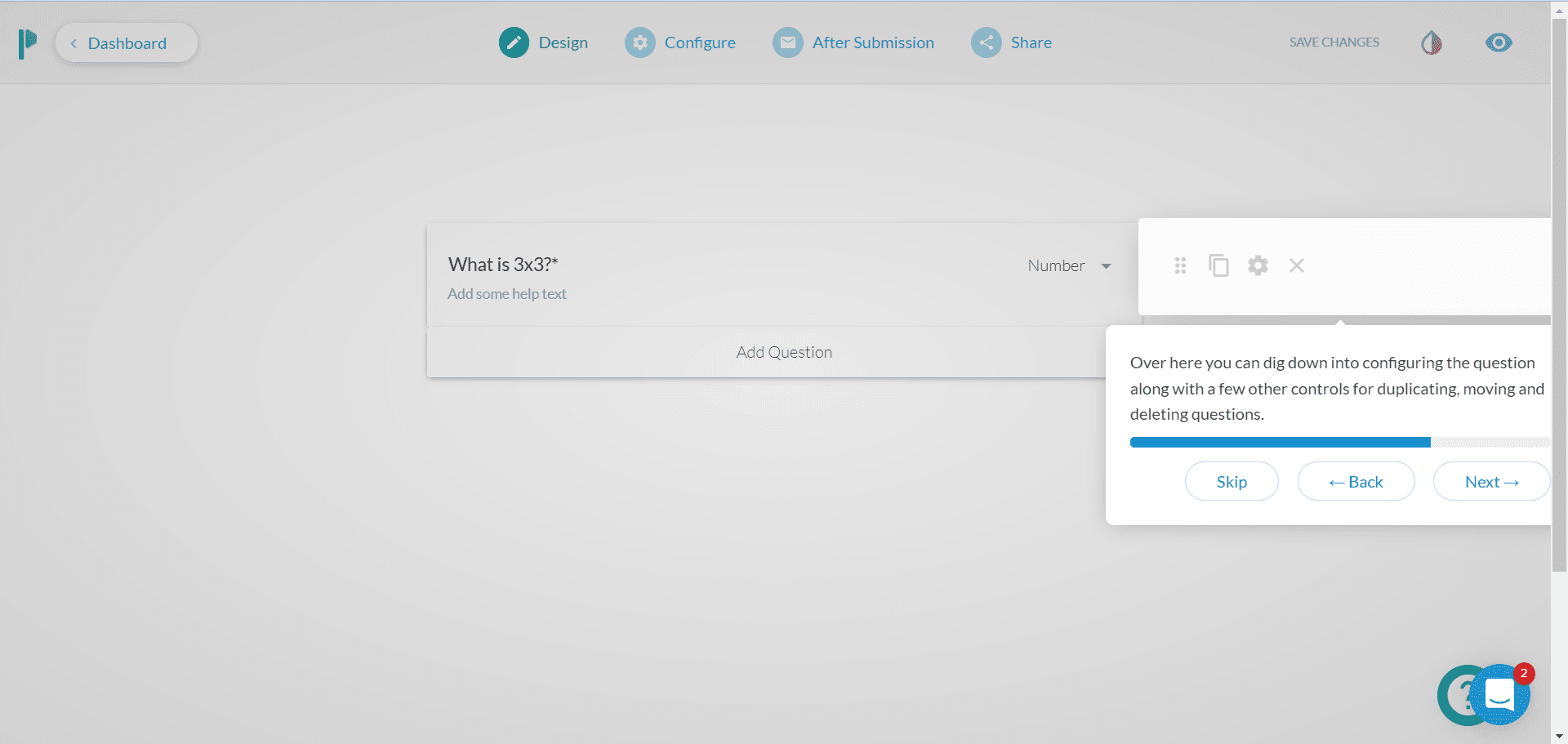Click the tour progress bar
Screen dimensions: 1568x744
pyautogui.click(x=1339, y=442)
